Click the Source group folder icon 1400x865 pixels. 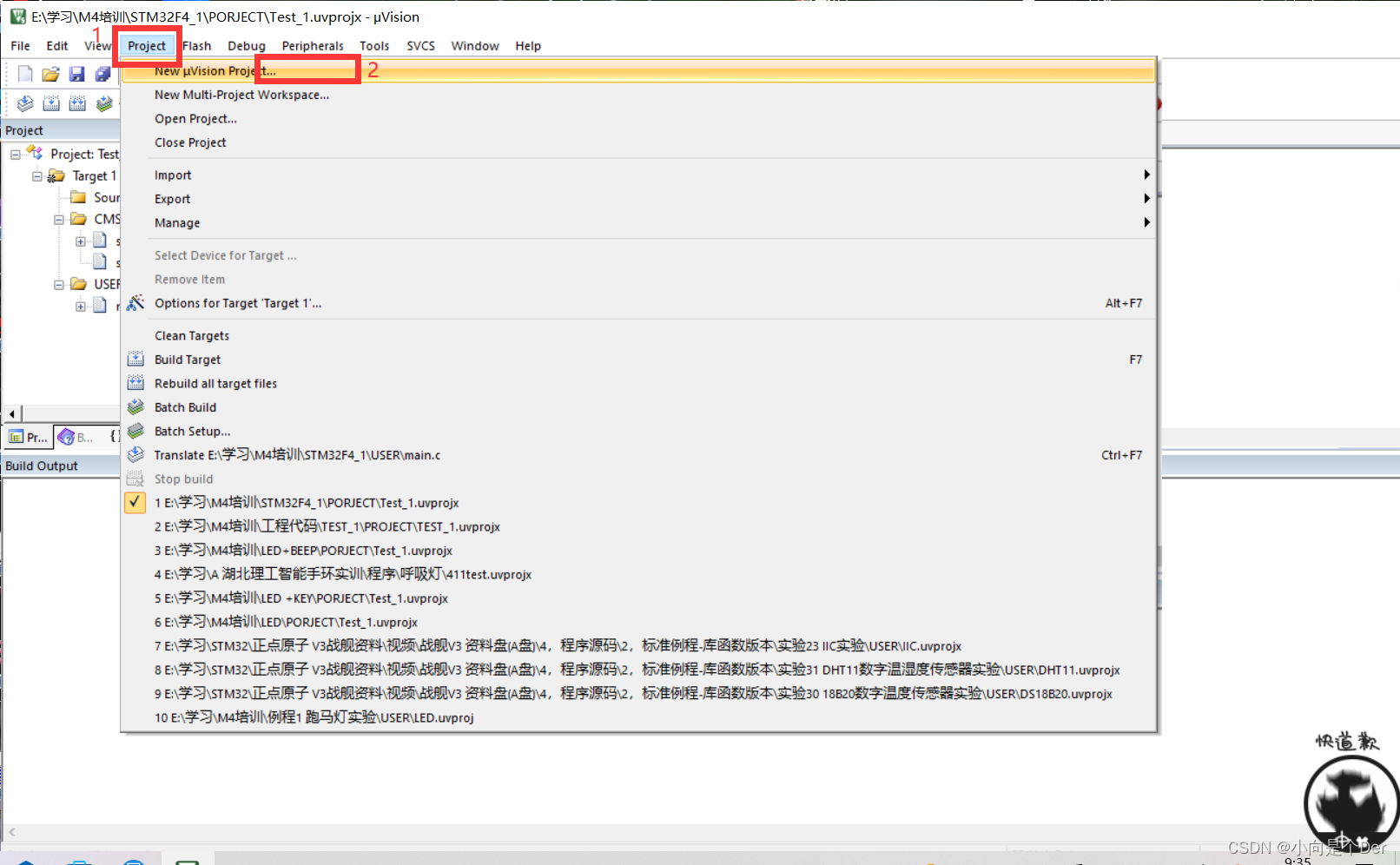click(78, 197)
